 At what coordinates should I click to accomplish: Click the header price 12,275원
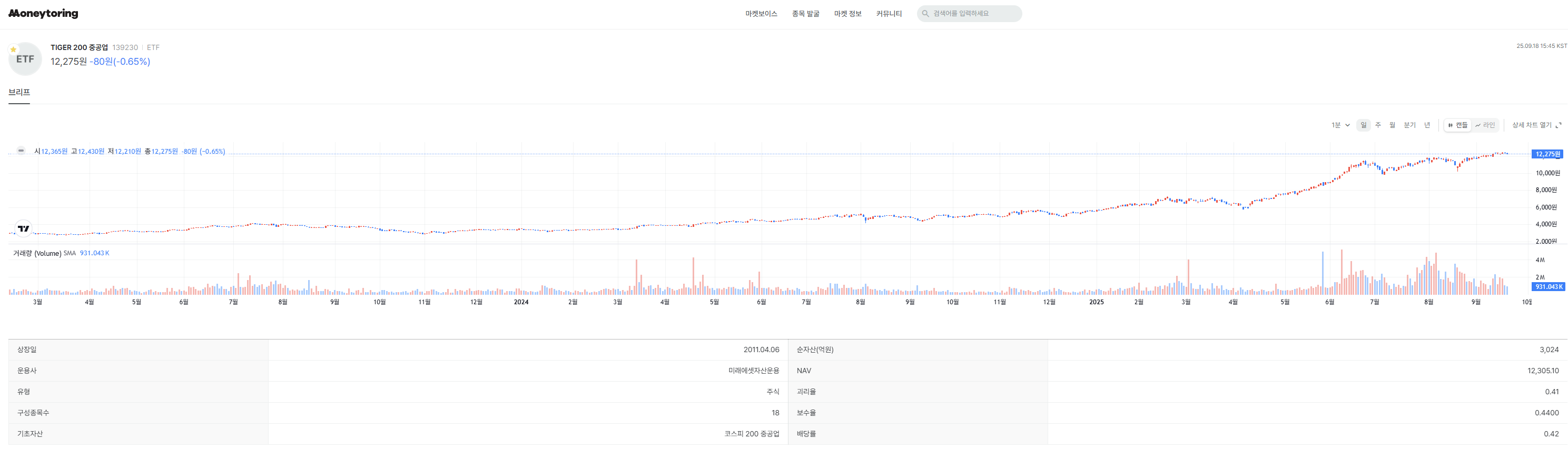[x=69, y=62]
